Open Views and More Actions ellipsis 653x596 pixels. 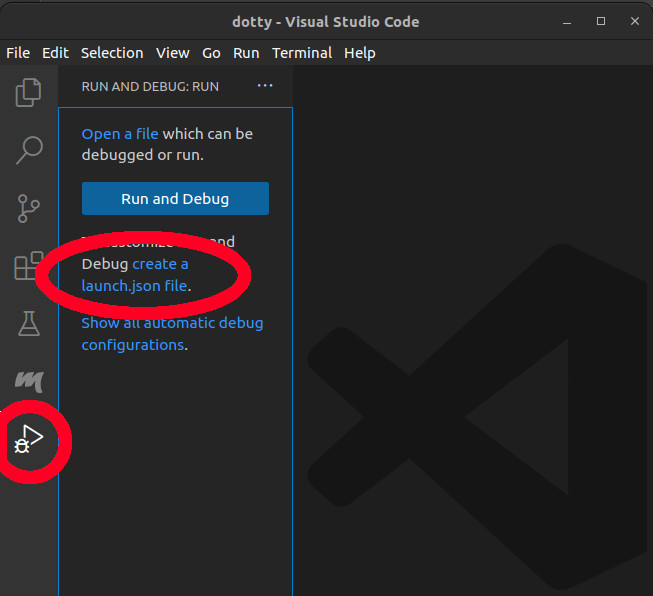click(265, 86)
